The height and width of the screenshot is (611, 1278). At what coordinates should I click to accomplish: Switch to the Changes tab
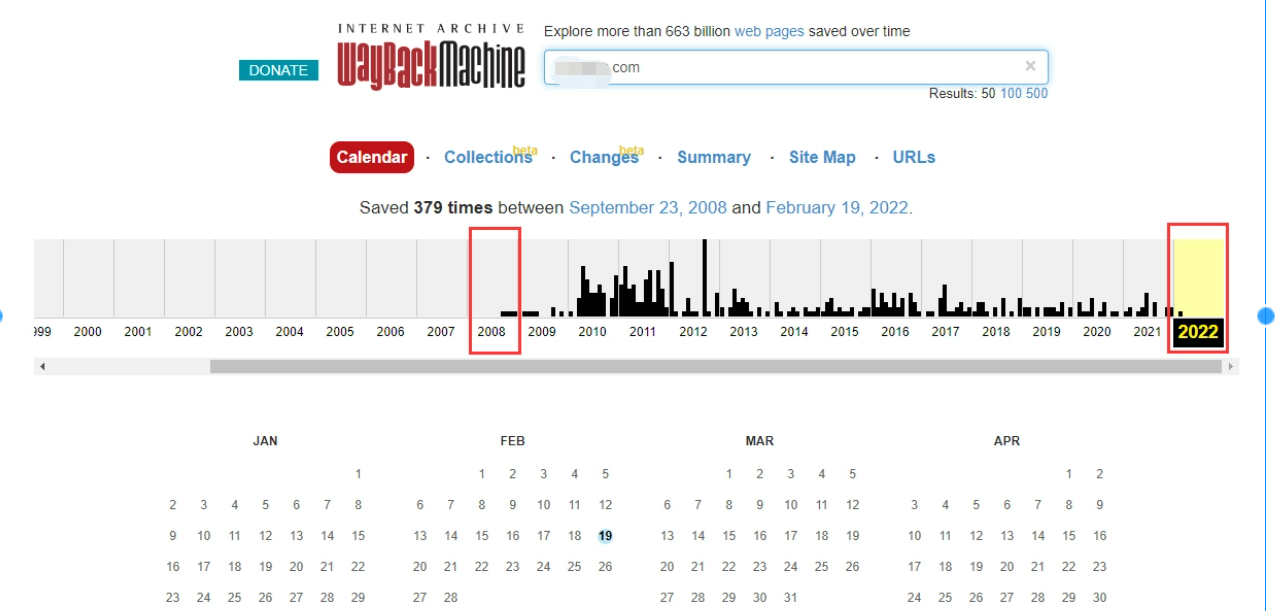(603, 157)
